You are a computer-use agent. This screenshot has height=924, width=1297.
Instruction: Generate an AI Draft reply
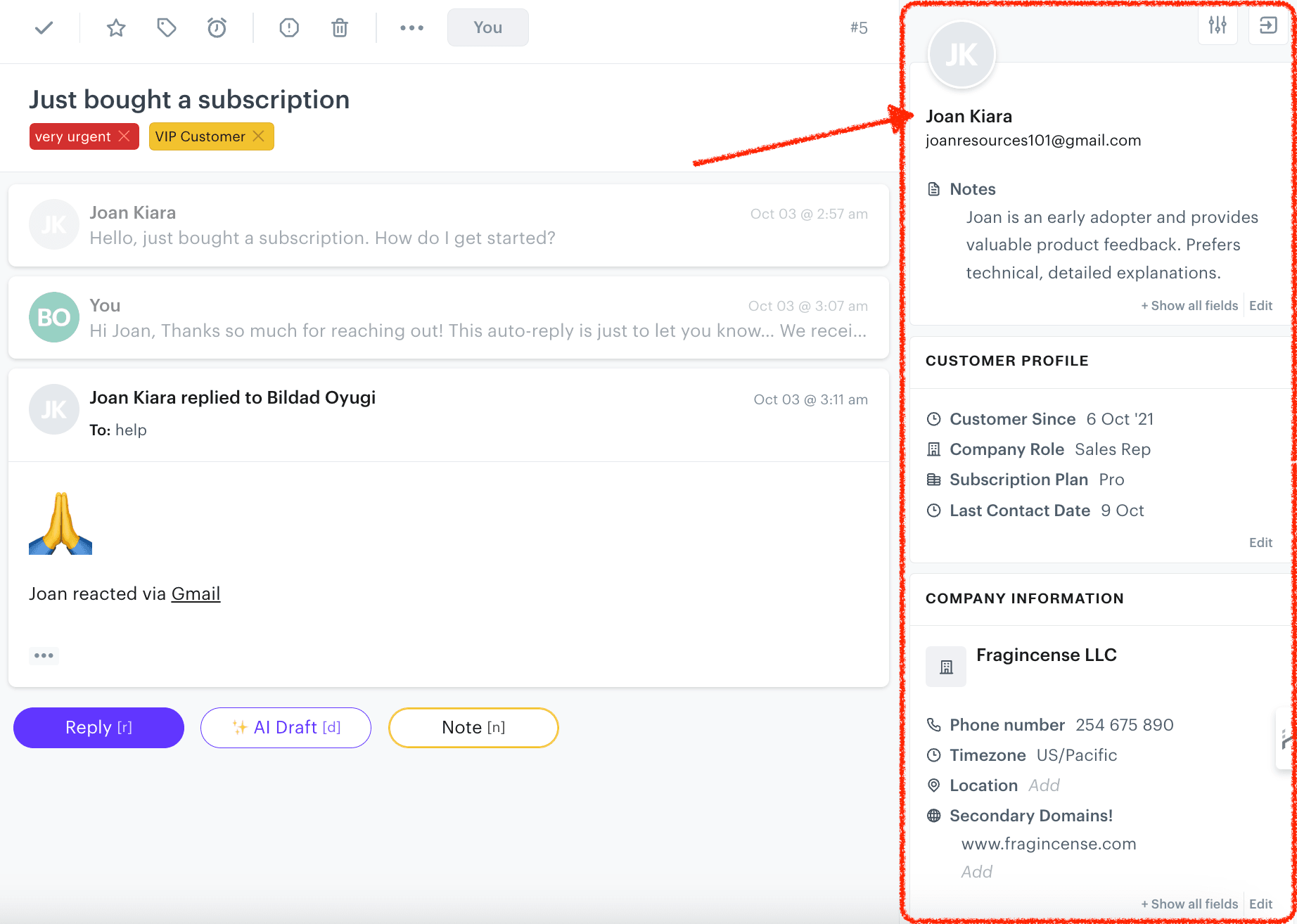coord(286,727)
